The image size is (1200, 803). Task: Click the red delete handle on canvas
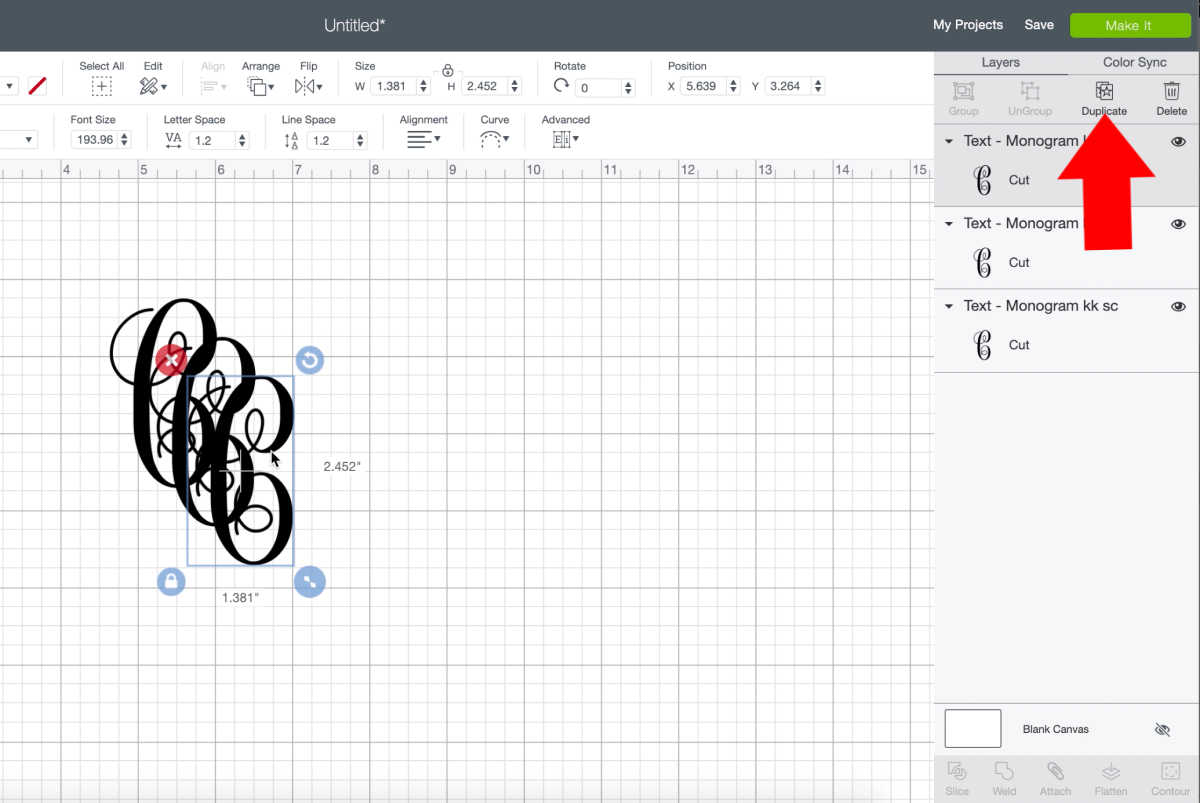[171, 360]
